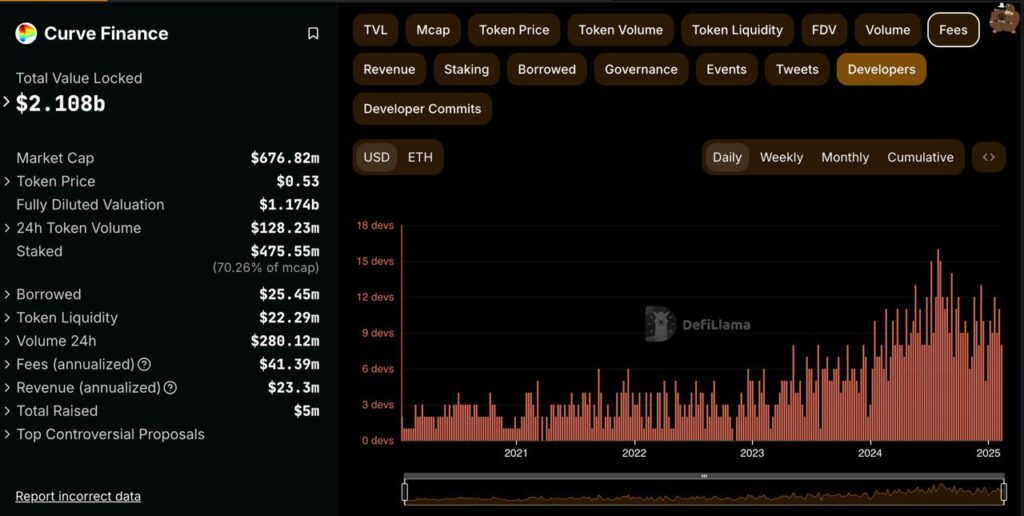Click the help icon beside Fees (annualized)
Image resolution: width=1024 pixels, height=516 pixels.
click(x=144, y=364)
